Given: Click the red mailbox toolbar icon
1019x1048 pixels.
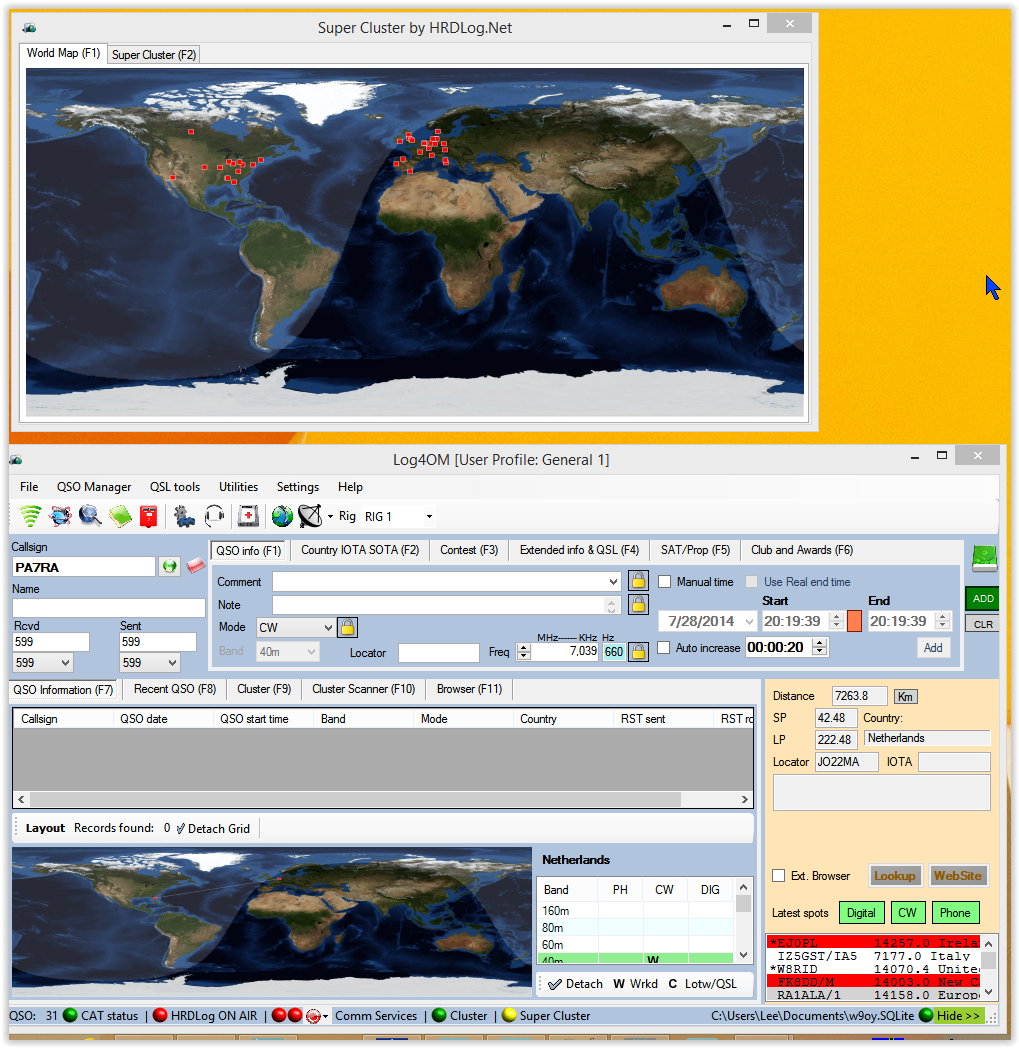Looking at the screenshot, I should click(x=148, y=516).
